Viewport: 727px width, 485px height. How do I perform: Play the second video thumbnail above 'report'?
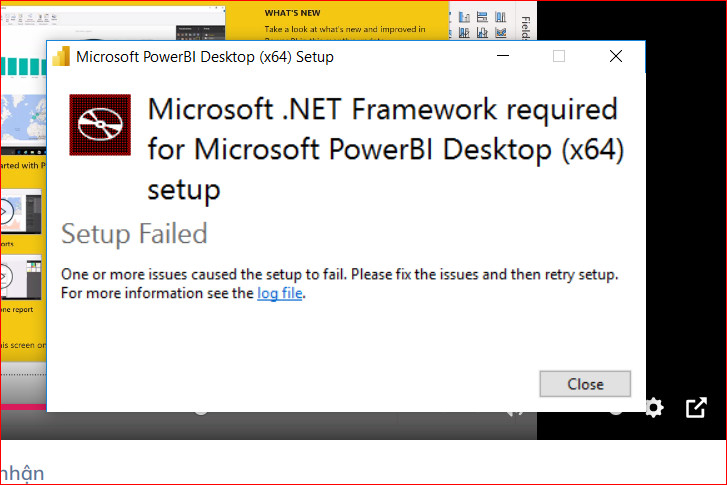point(4,277)
